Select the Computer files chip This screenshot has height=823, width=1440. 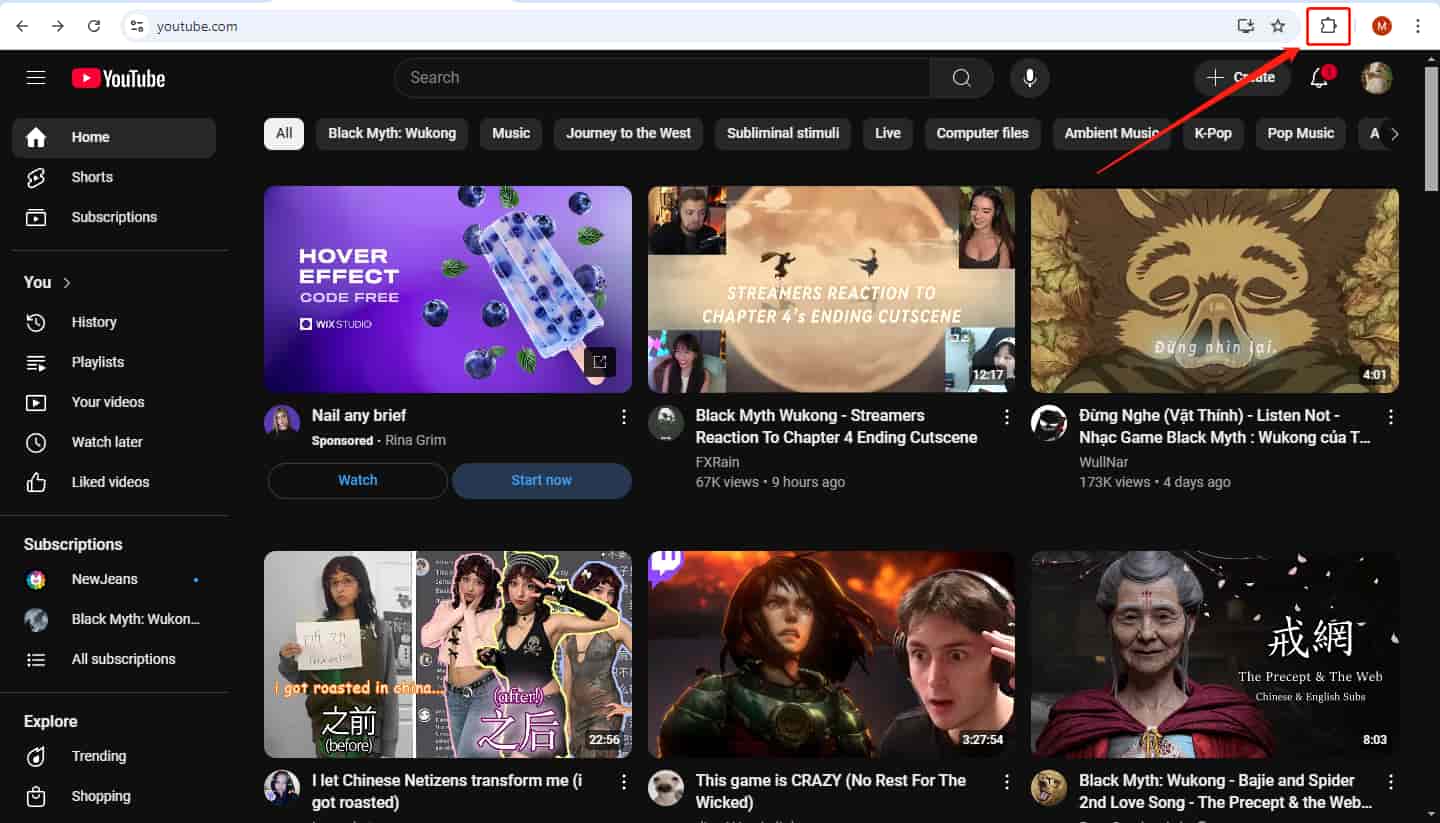click(982, 134)
